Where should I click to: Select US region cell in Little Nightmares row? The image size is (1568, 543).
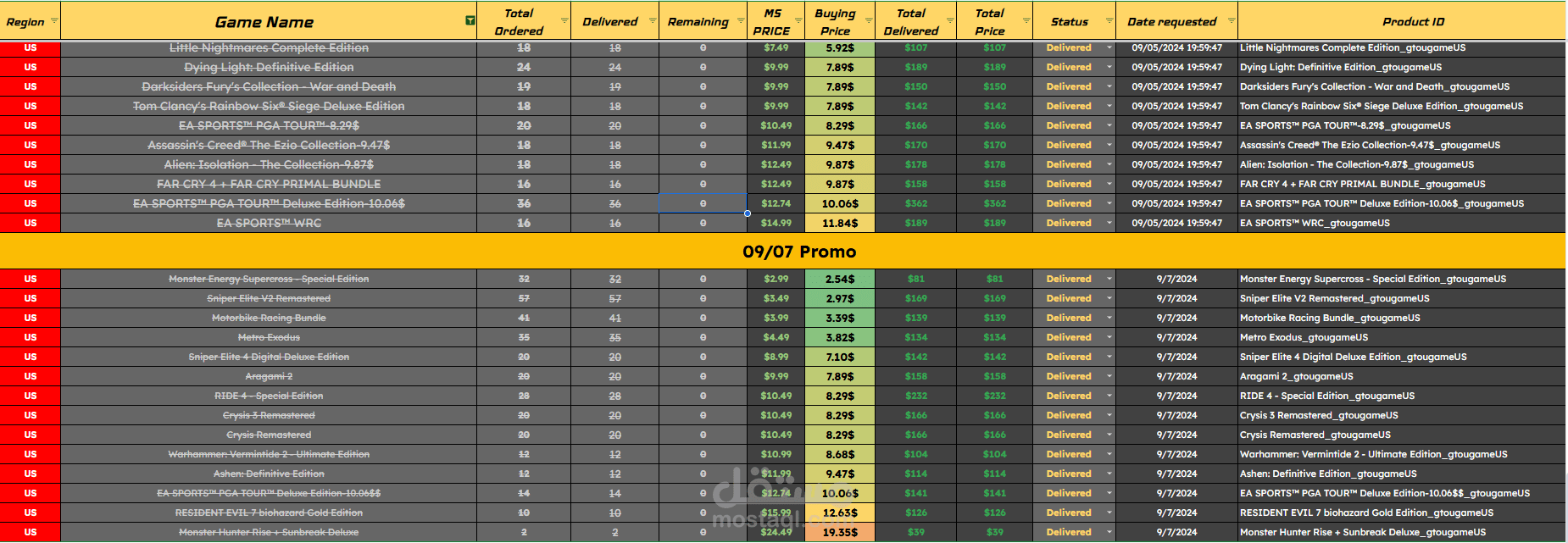pyautogui.click(x=31, y=47)
